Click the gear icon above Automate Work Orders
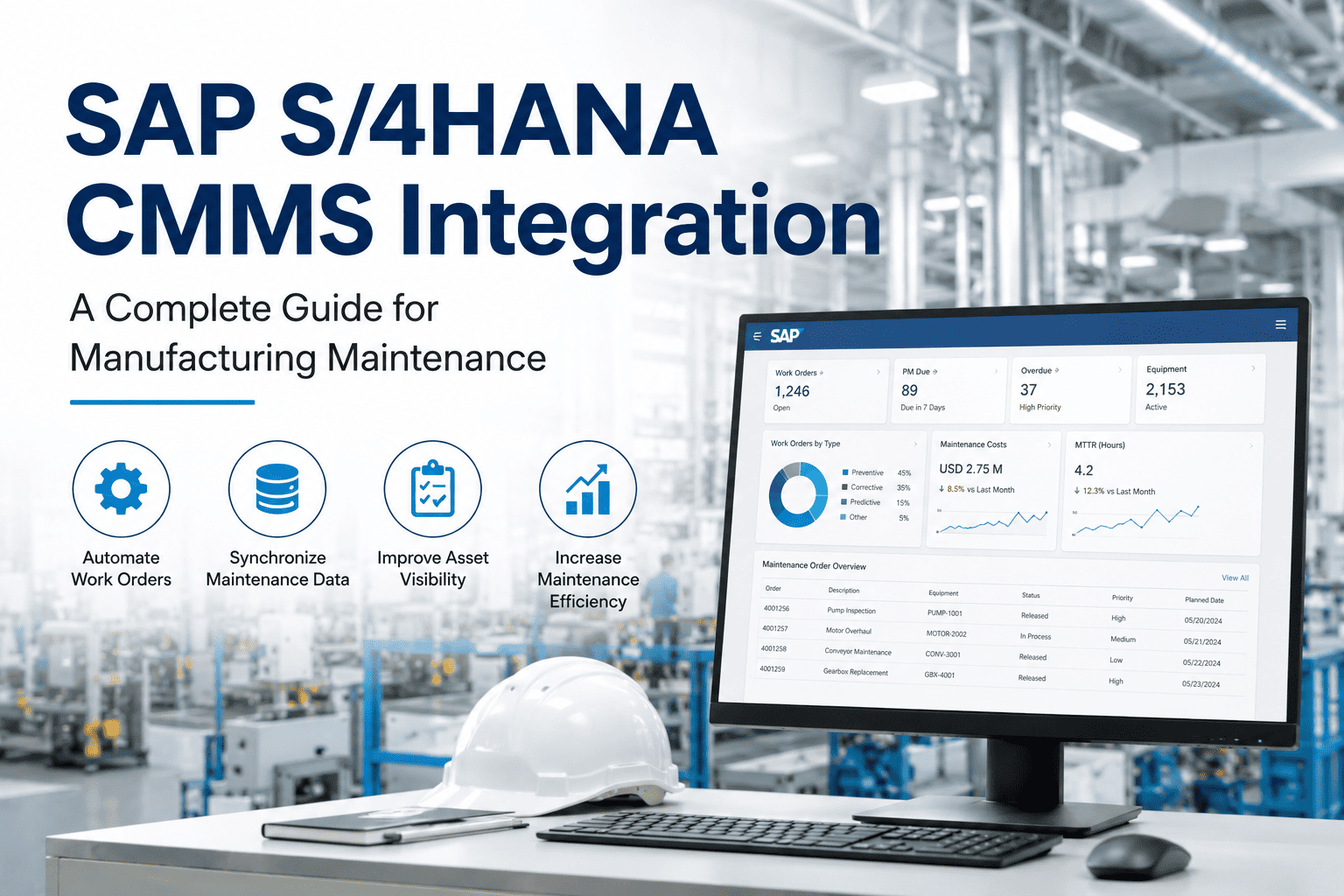Image resolution: width=1344 pixels, height=896 pixels. coord(121,488)
